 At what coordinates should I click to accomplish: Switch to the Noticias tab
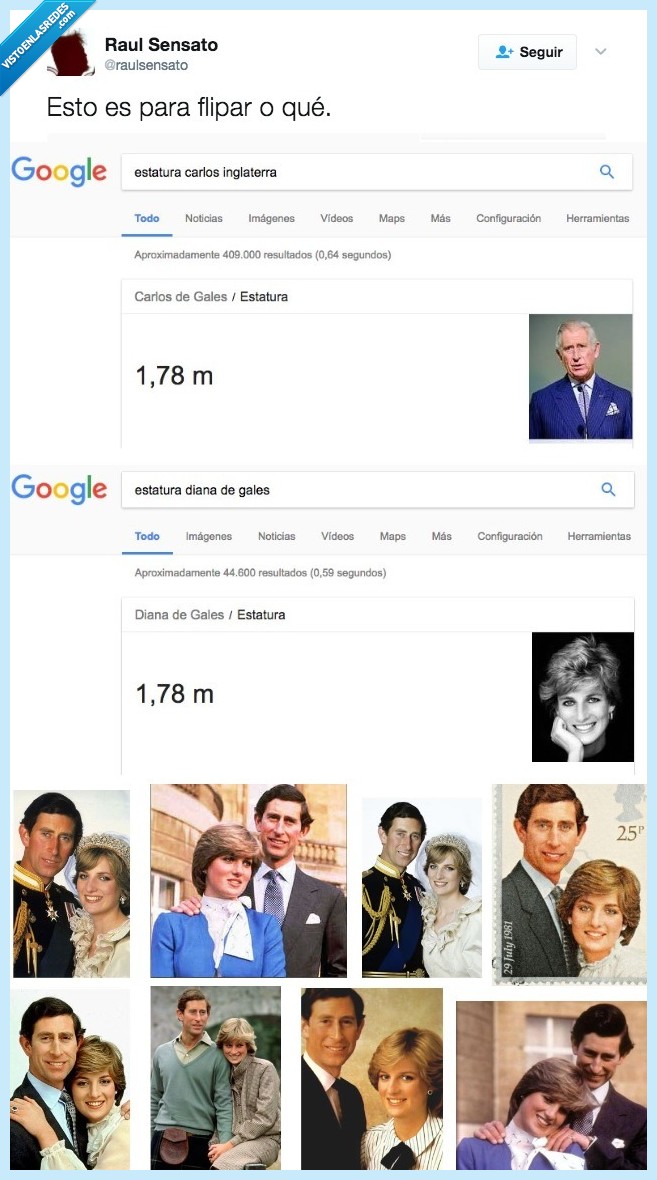tap(203, 218)
